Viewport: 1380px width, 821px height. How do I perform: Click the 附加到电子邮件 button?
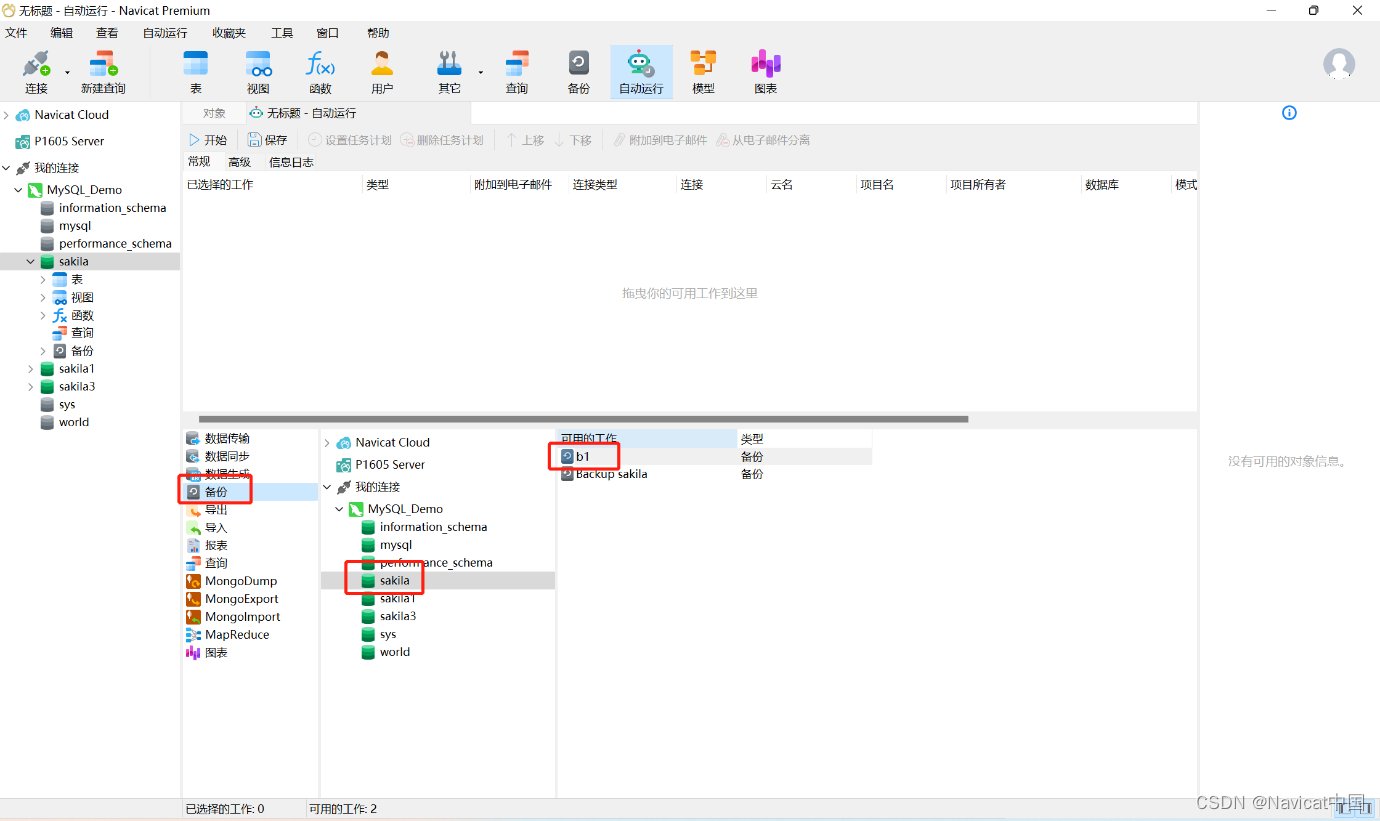click(x=660, y=140)
